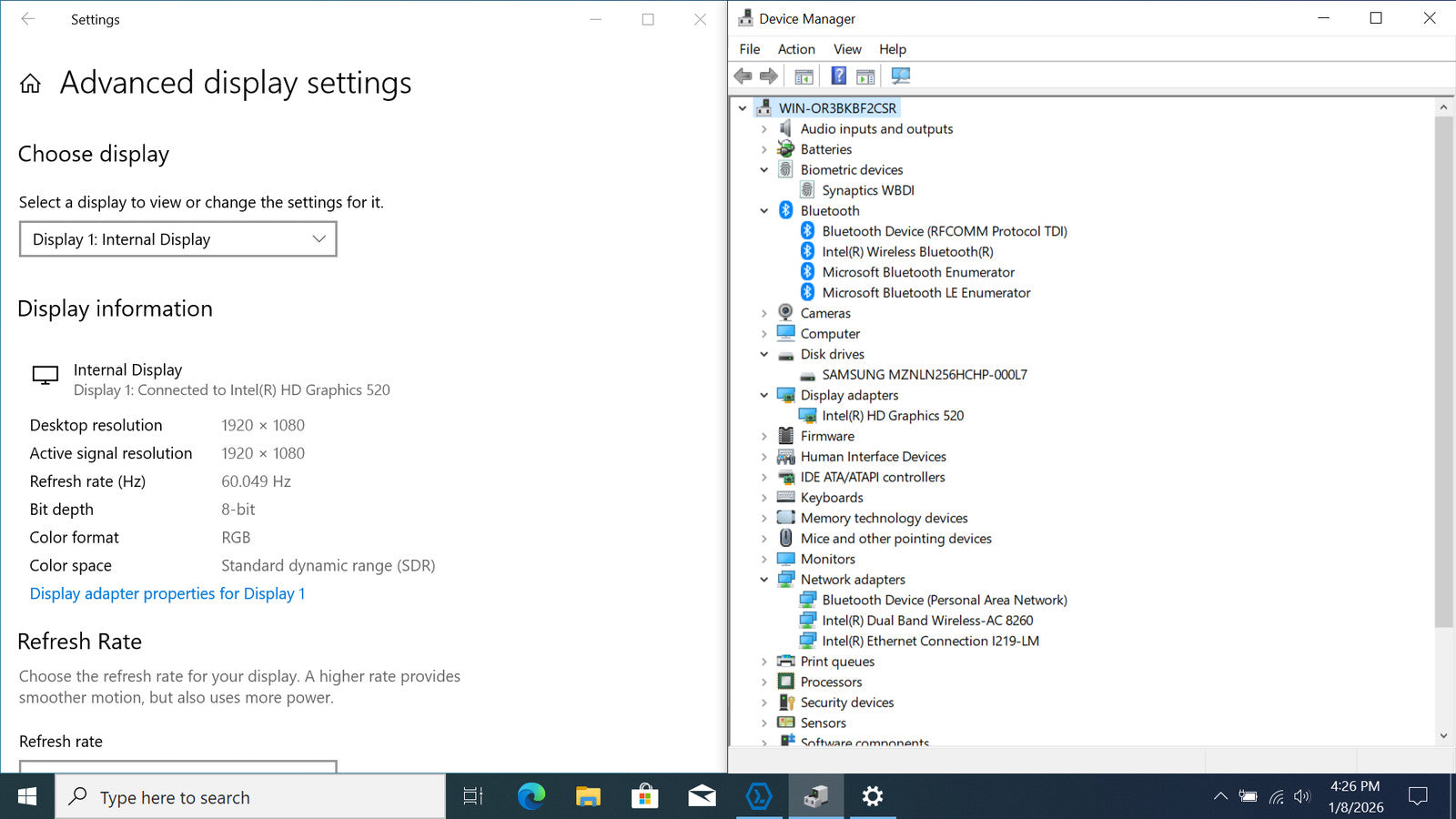Click the taskbar search box

(251, 797)
